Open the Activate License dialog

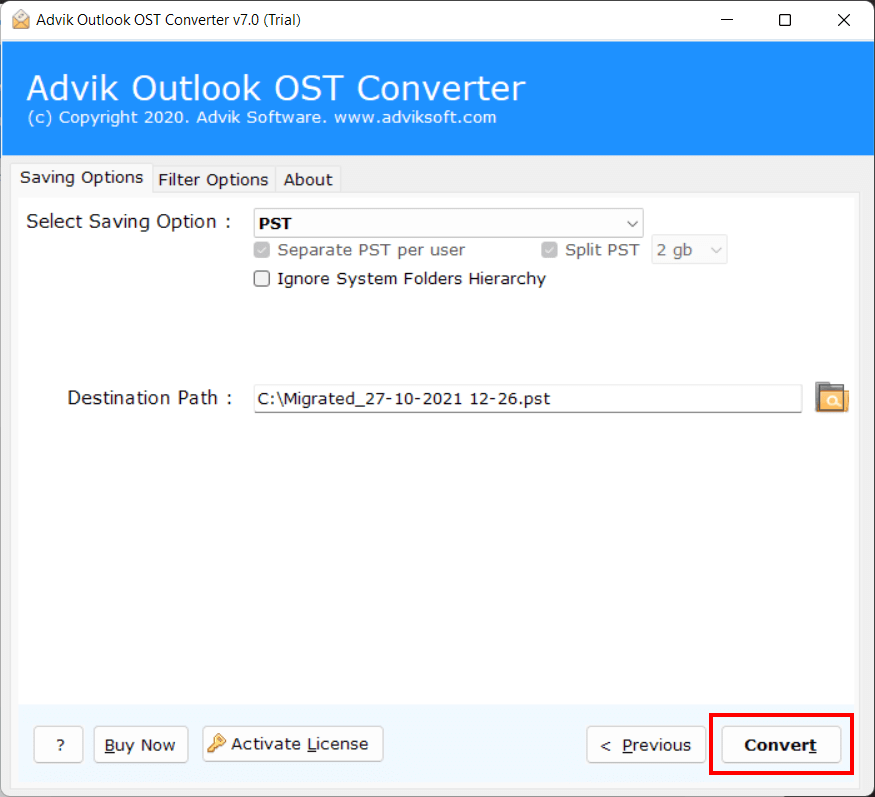pyautogui.click(x=293, y=743)
